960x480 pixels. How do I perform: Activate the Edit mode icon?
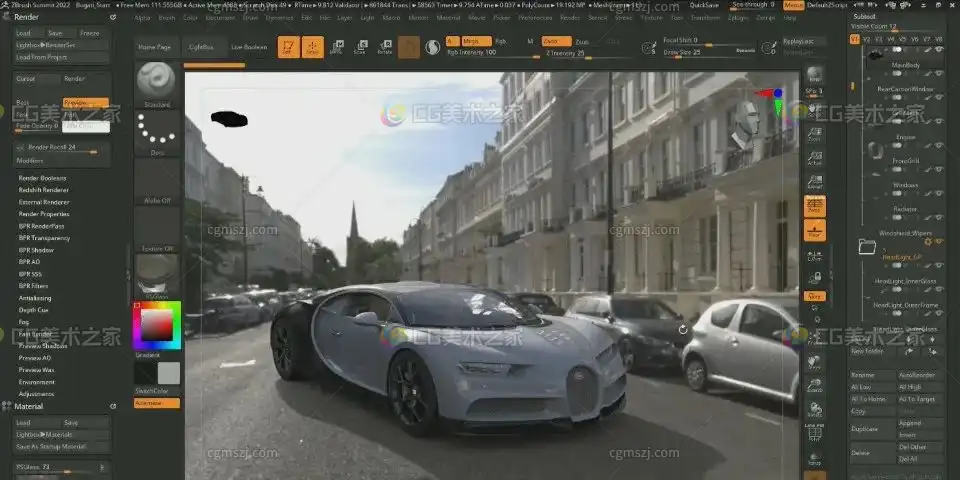click(288, 47)
